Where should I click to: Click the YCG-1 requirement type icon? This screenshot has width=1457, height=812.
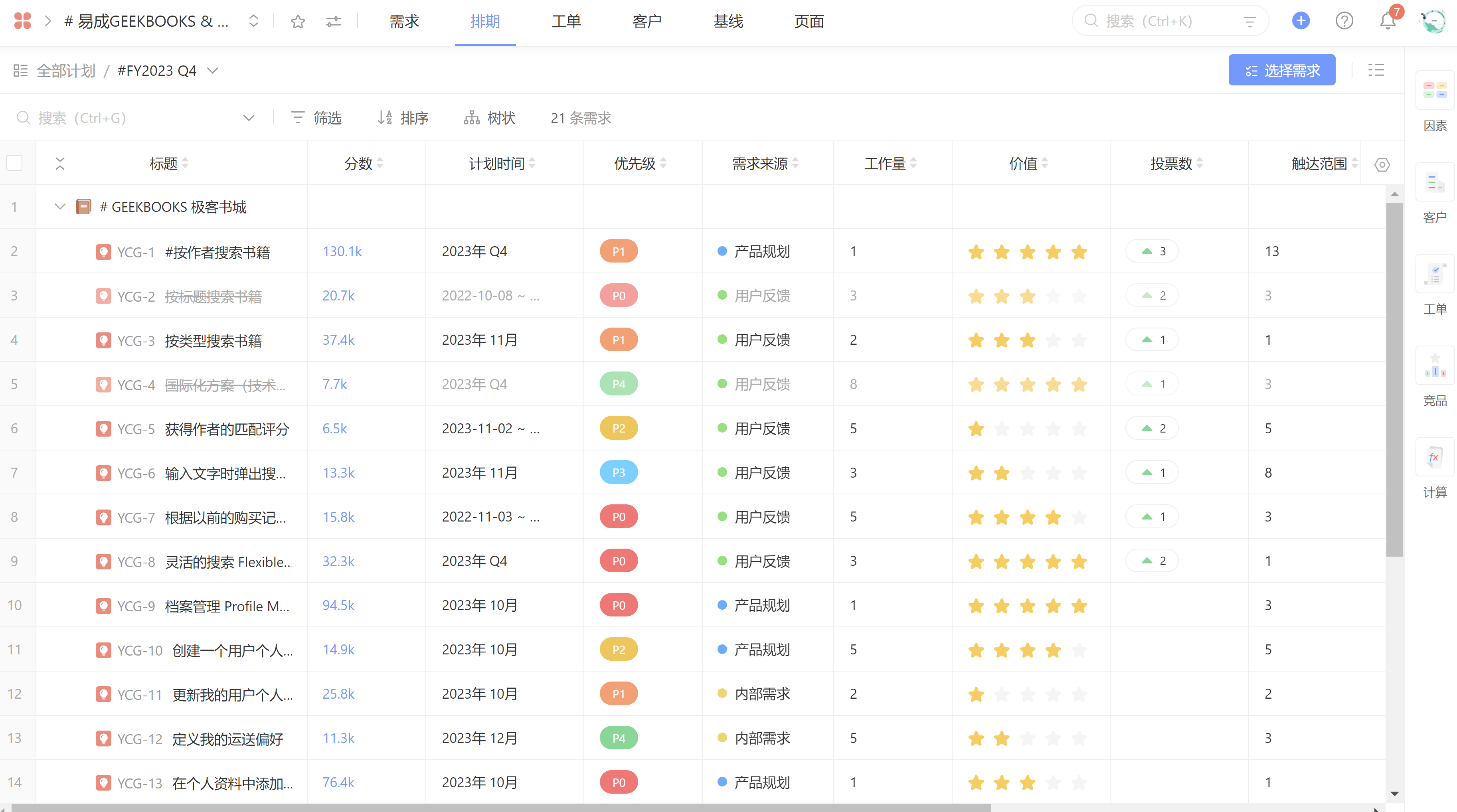(x=103, y=252)
